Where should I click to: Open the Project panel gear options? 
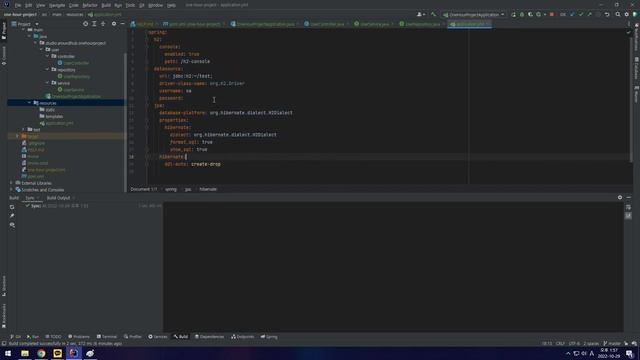[114, 24]
